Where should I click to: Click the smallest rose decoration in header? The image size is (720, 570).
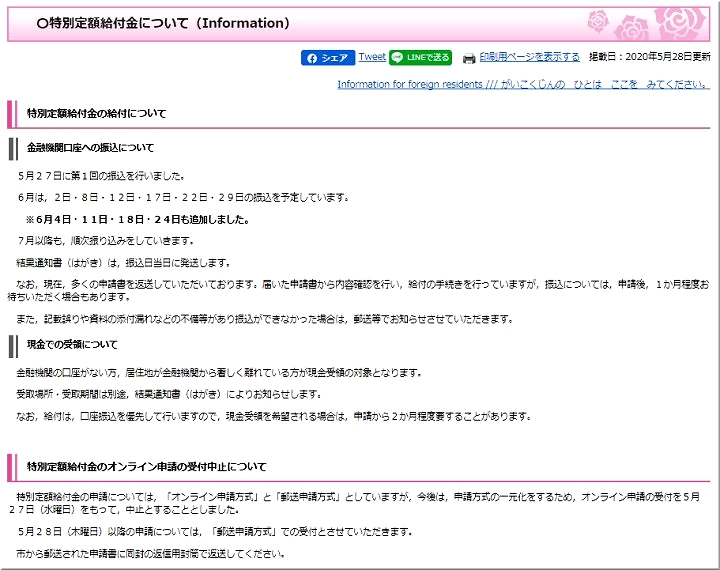(x=599, y=20)
